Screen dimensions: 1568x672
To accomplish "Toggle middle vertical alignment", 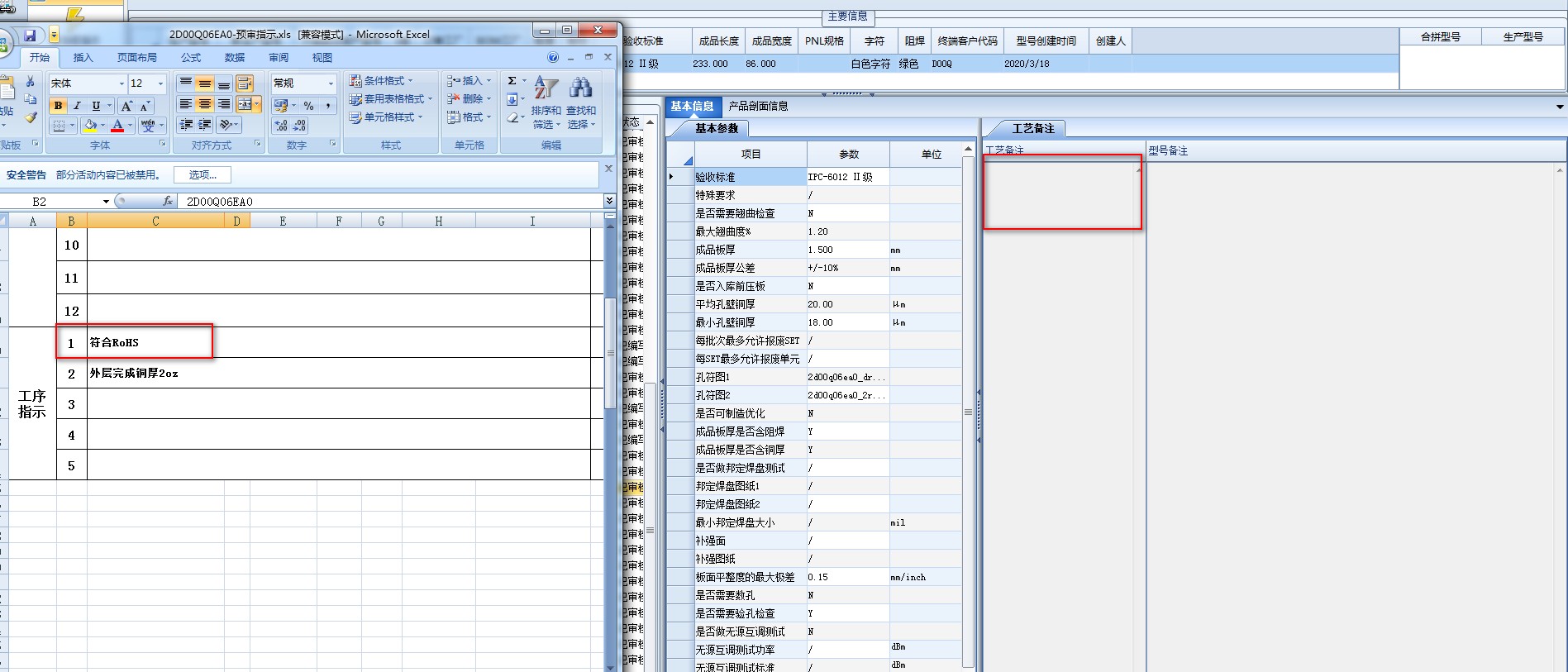I will coord(204,83).
